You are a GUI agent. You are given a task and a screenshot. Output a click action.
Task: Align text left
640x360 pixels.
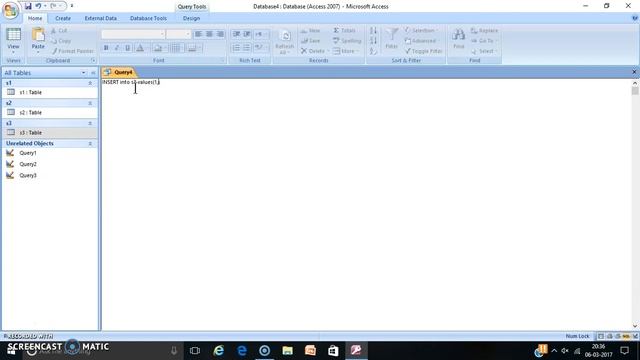[x=198, y=34]
